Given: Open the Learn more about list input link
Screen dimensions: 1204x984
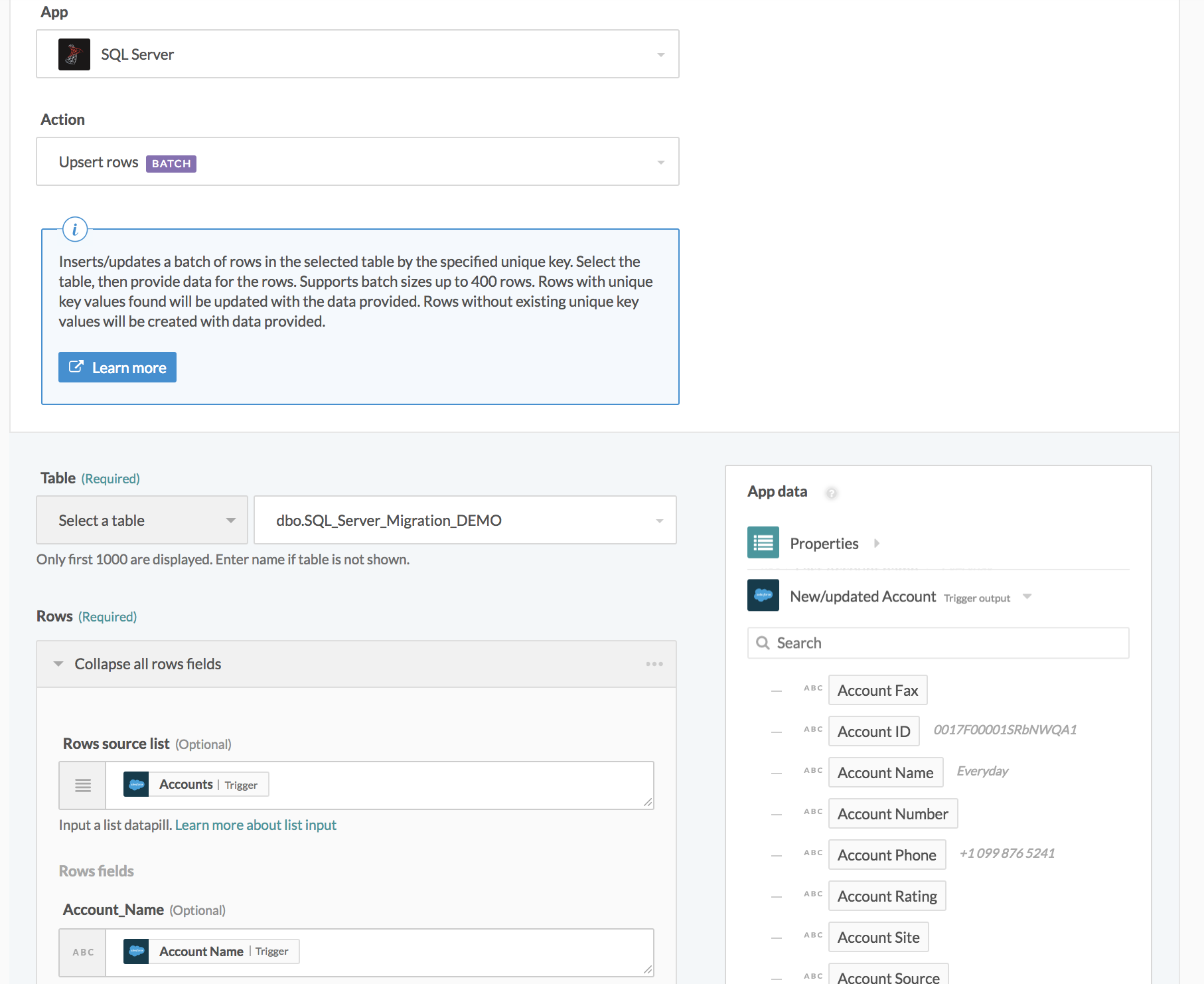Looking at the screenshot, I should pos(256,825).
